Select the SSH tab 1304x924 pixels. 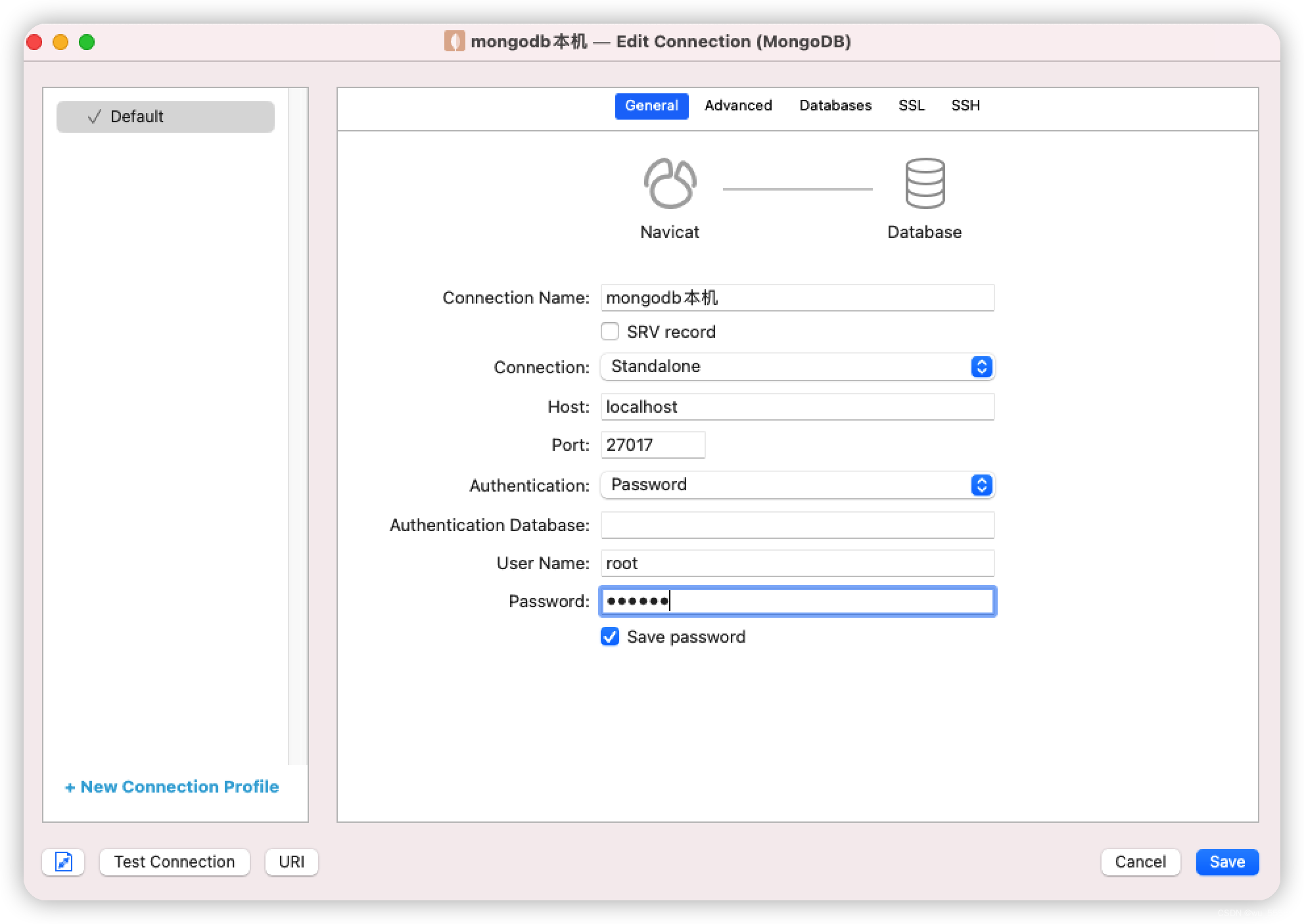pyautogui.click(x=965, y=106)
